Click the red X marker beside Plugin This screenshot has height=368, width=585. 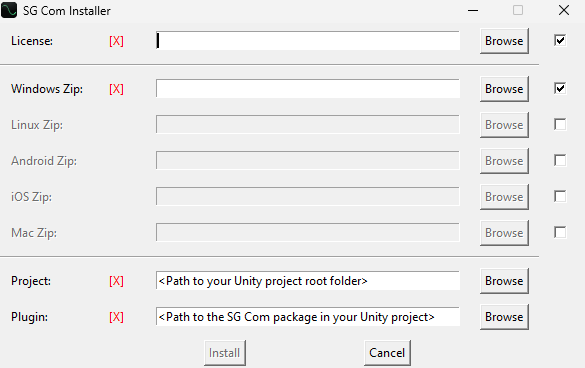[x=116, y=317]
